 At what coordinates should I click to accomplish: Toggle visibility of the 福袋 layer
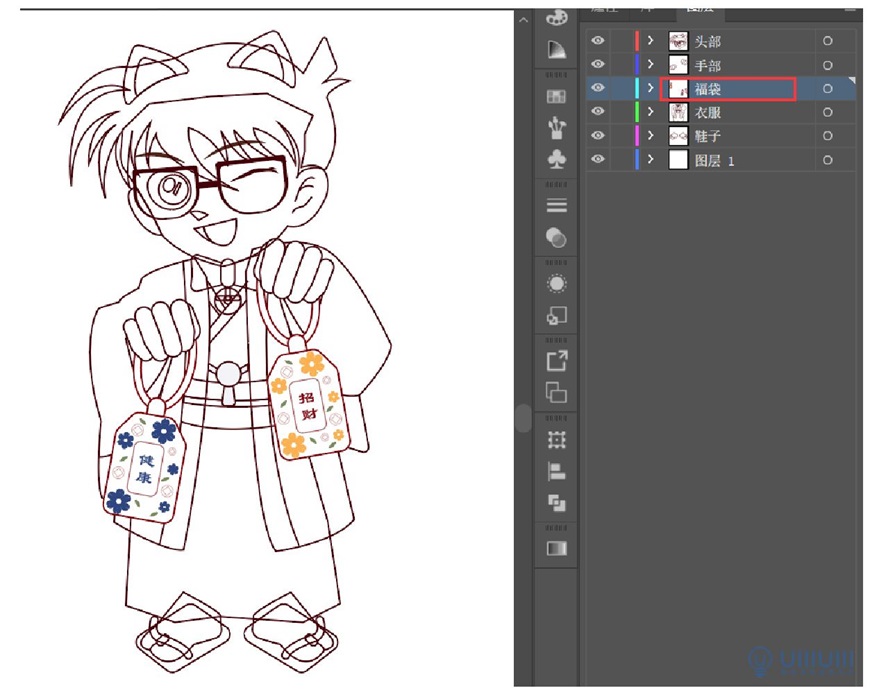pos(598,88)
